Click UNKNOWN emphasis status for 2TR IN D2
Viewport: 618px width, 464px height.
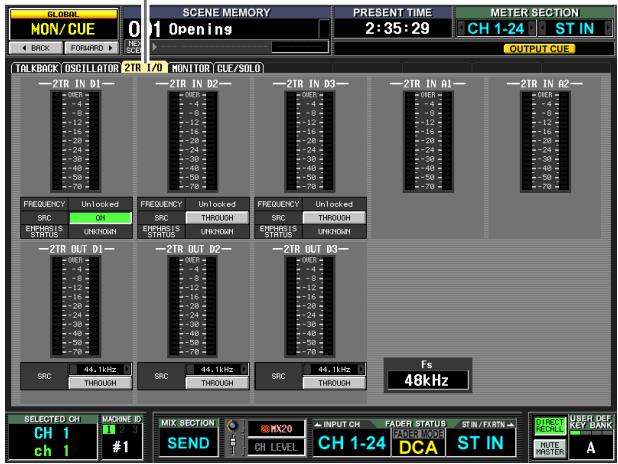[217, 231]
